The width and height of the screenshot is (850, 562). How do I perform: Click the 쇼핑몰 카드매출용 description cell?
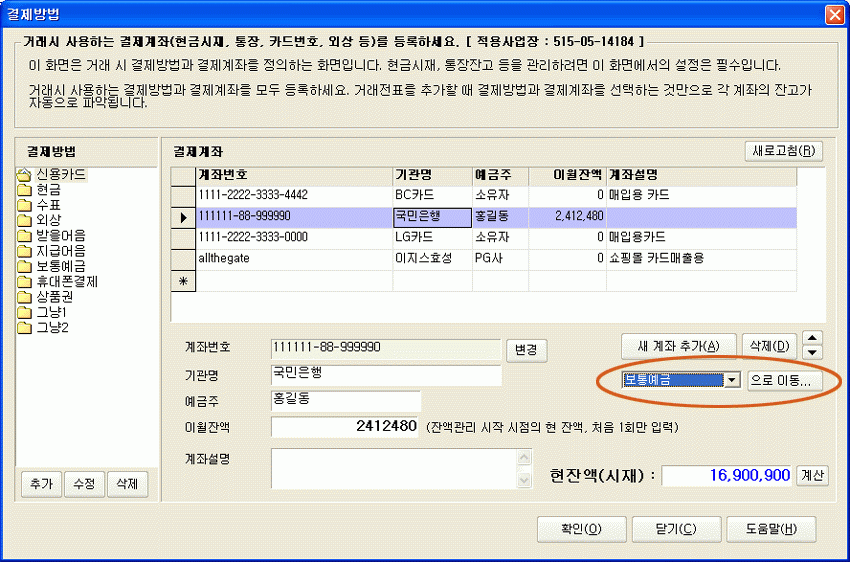coord(701,259)
